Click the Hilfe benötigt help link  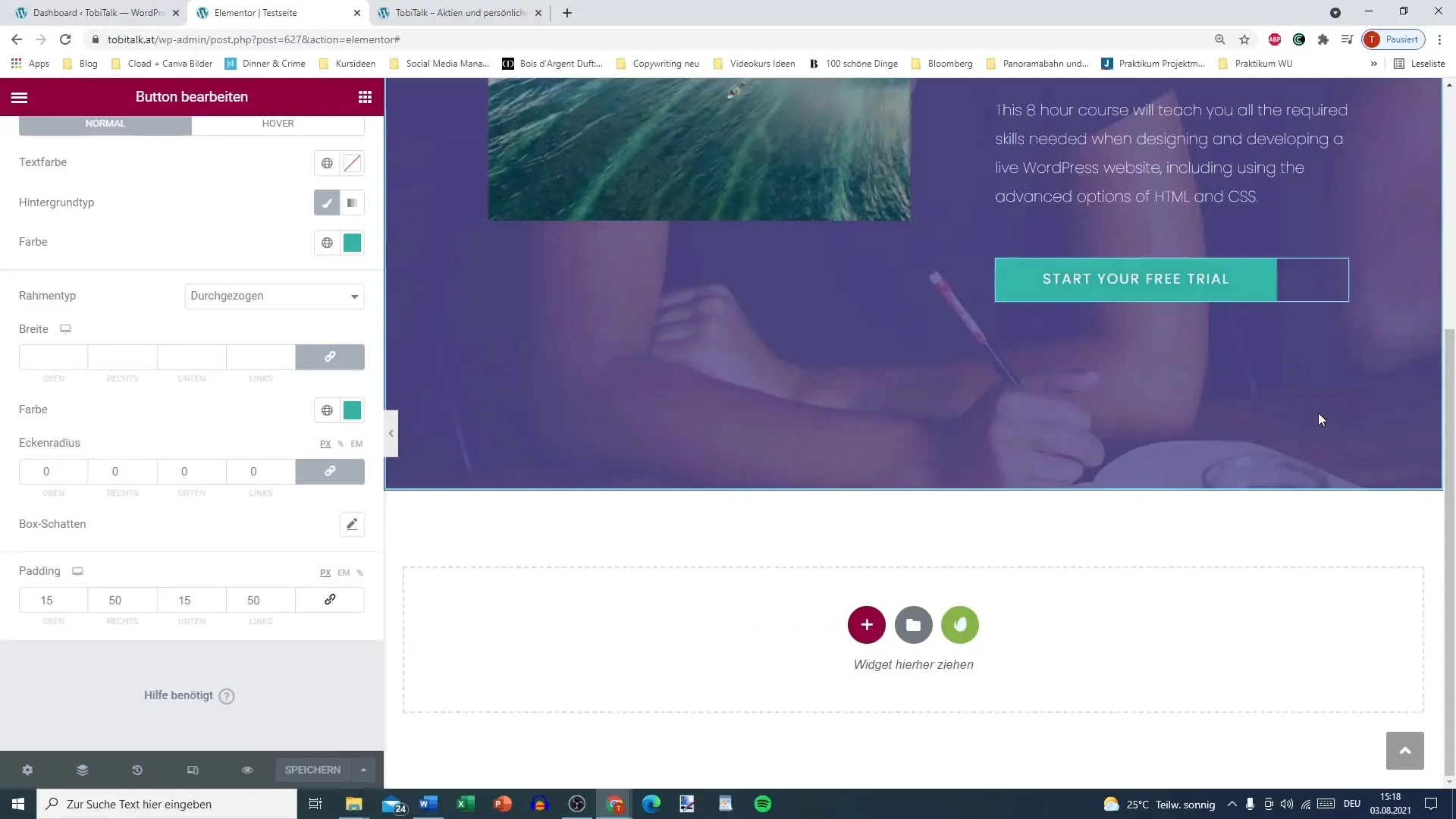pos(190,695)
